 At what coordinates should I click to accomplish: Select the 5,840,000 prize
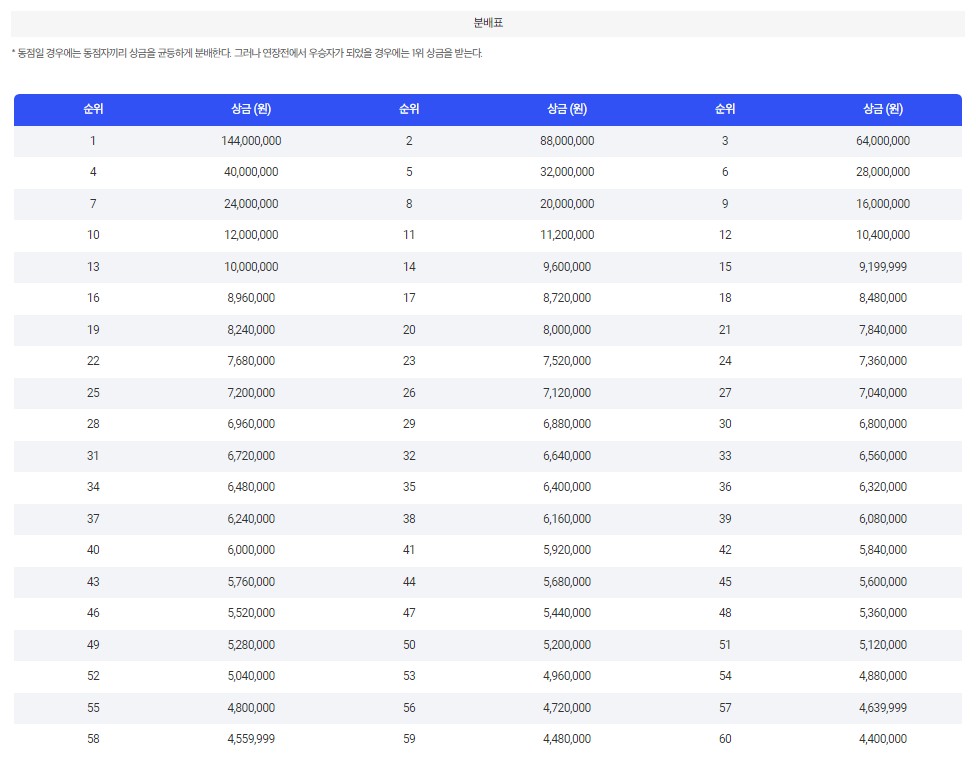click(883, 550)
